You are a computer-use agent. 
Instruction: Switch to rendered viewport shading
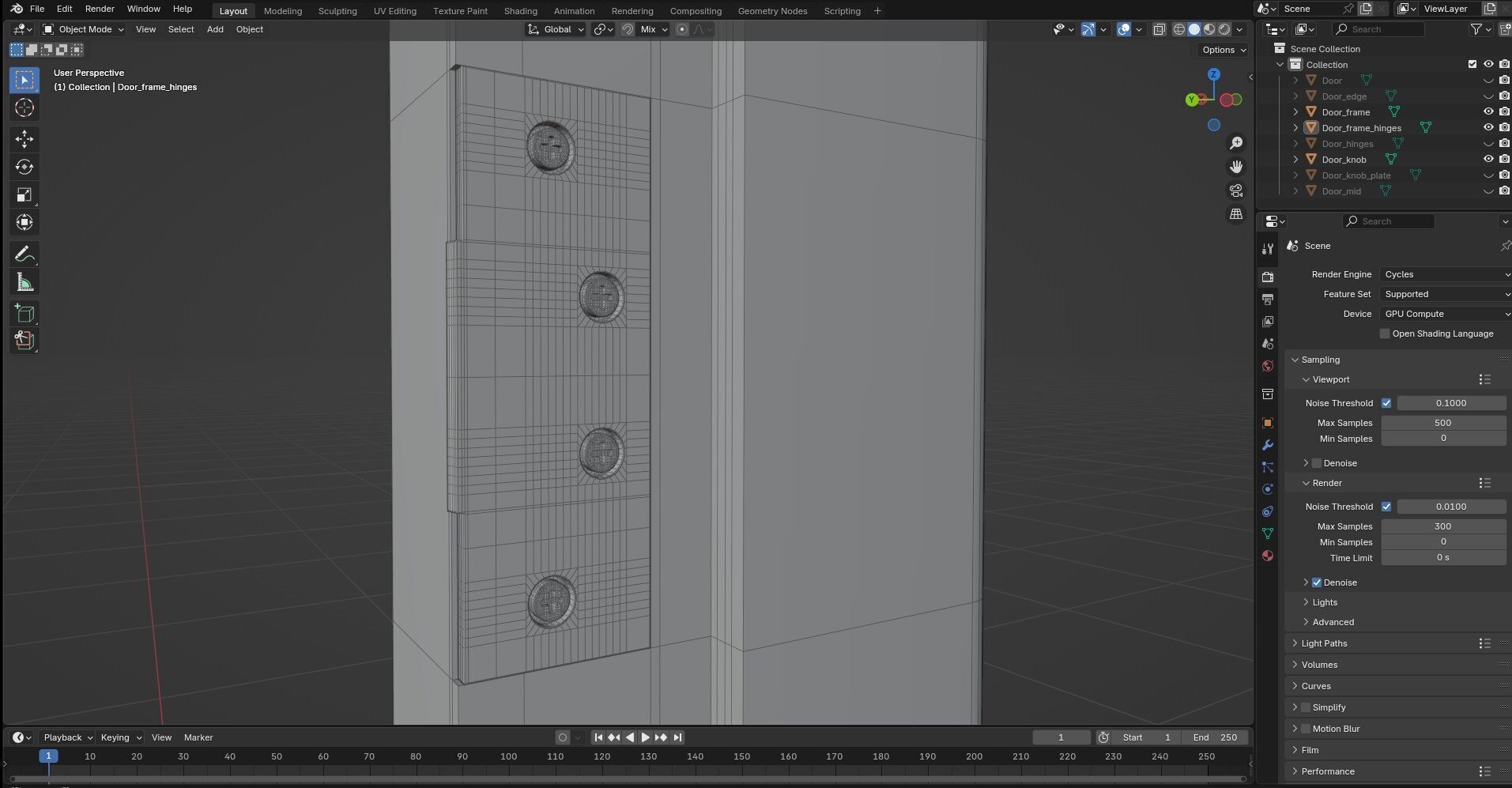(x=1224, y=29)
